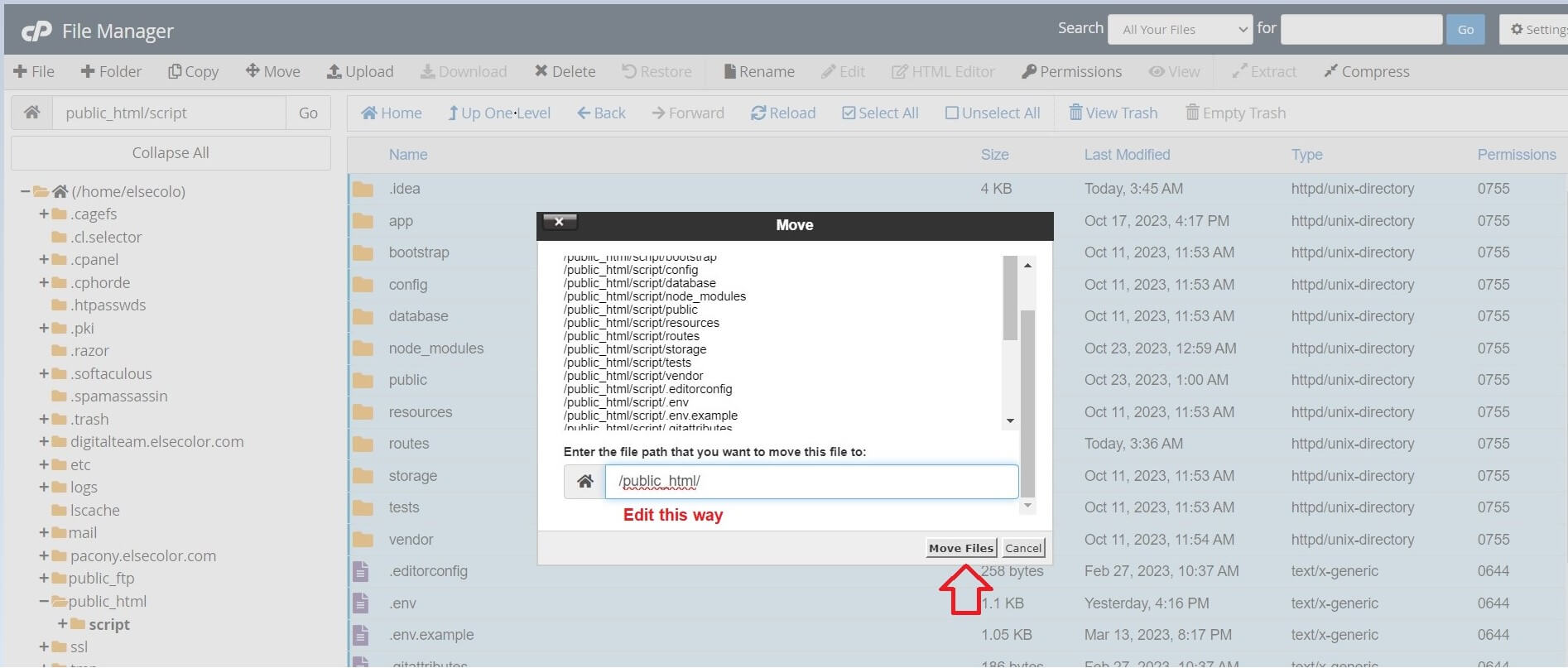Click Delete in the toolbar

pyautogui.click(x=565, y=72)
